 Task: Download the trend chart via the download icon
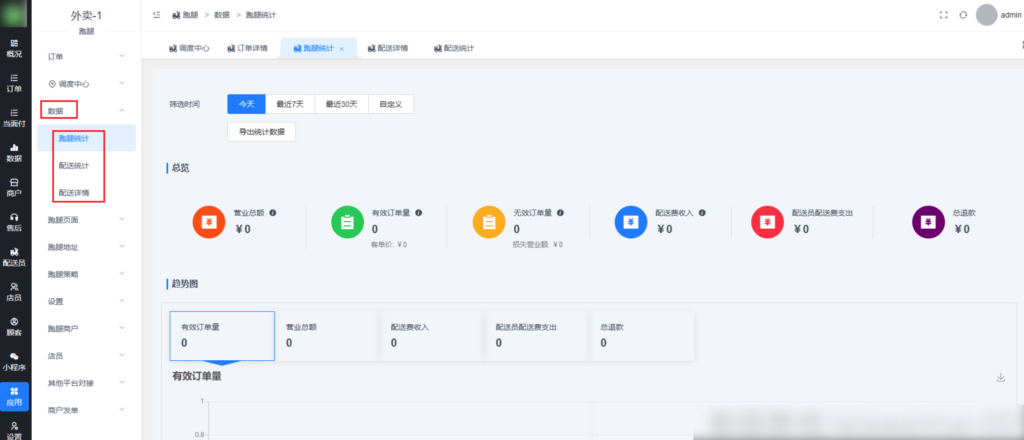(x=1000, y=377)
